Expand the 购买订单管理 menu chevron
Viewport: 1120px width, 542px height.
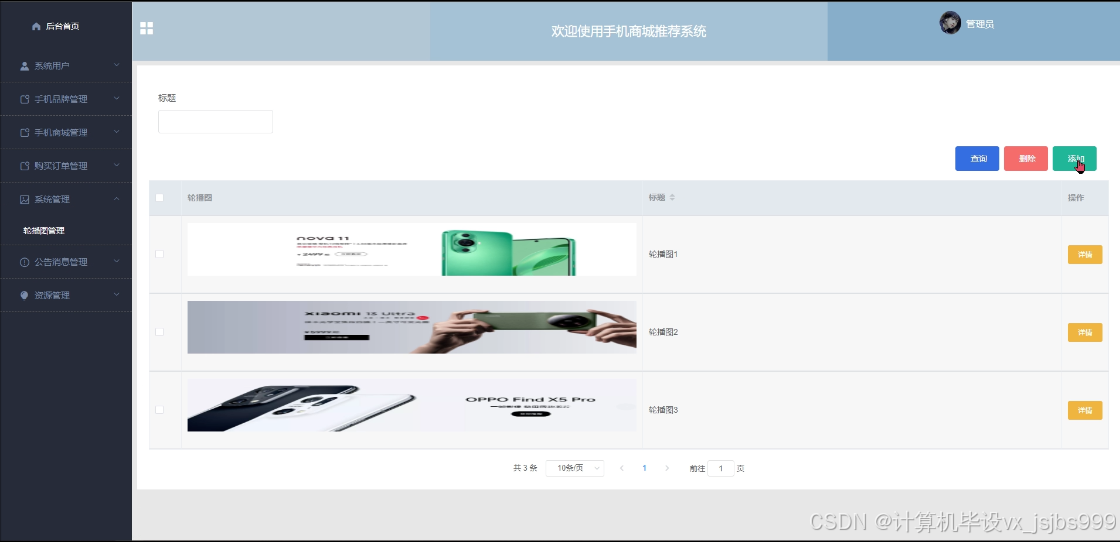[116, 166]
